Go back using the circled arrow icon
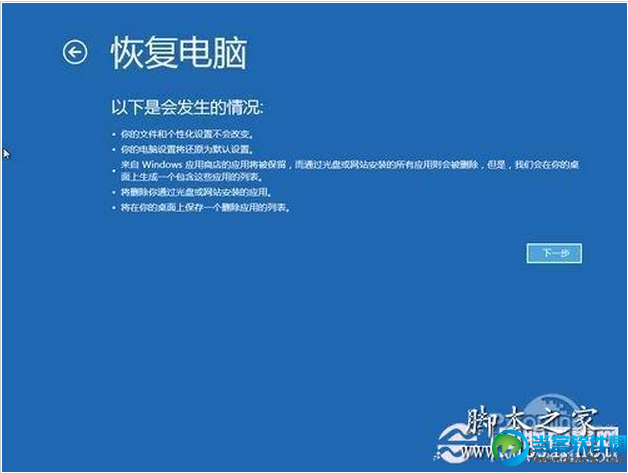The width and height of the screenshot is (628, 473). [75, 52]
